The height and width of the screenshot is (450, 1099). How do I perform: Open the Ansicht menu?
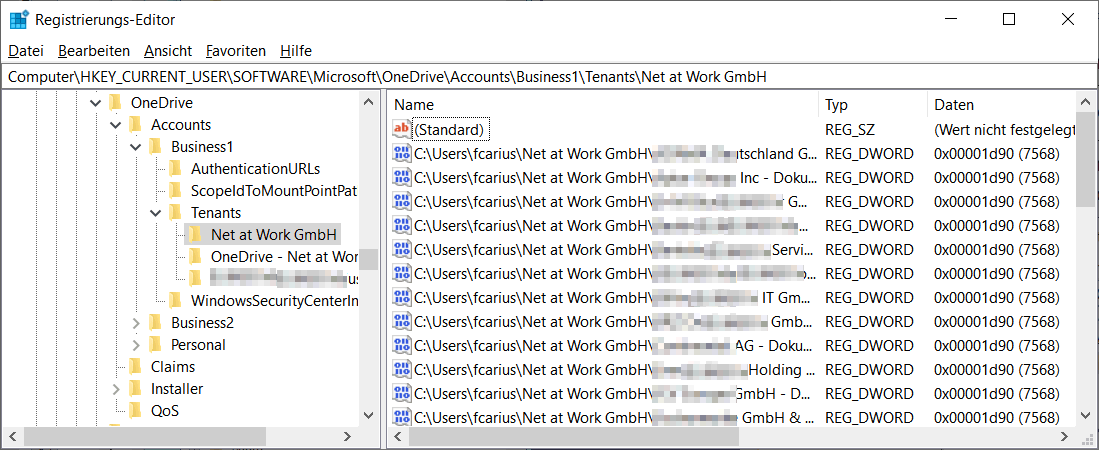[168, 50]
